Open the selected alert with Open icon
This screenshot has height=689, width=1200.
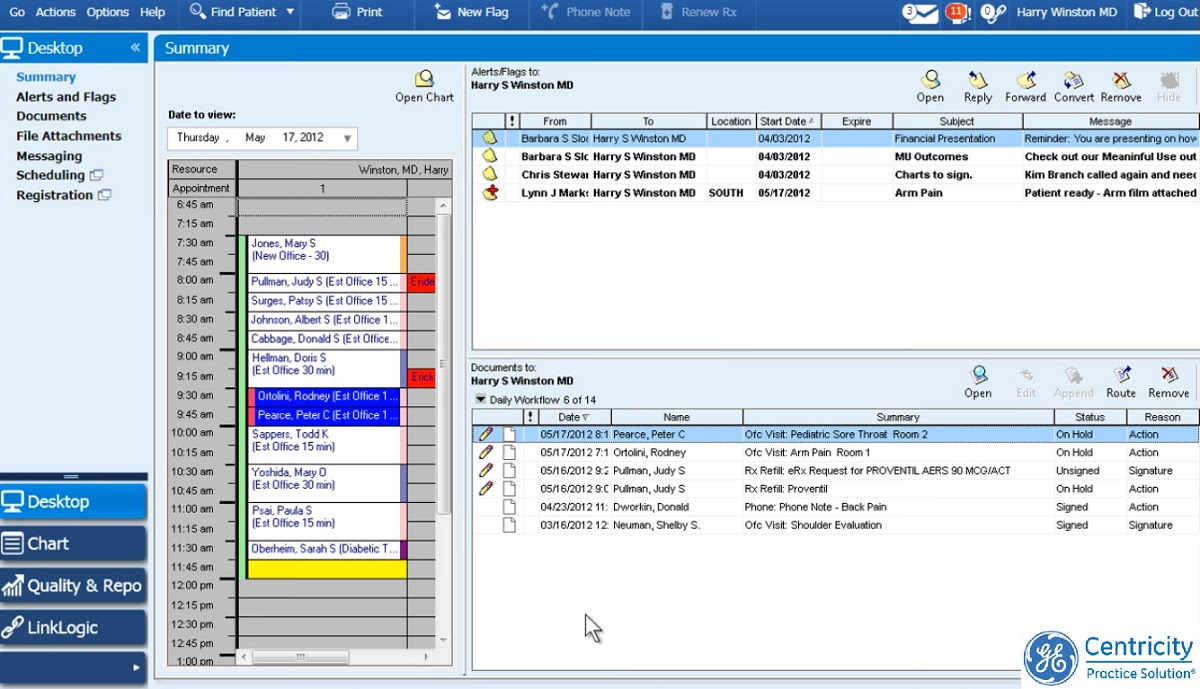tap(930, 86)
